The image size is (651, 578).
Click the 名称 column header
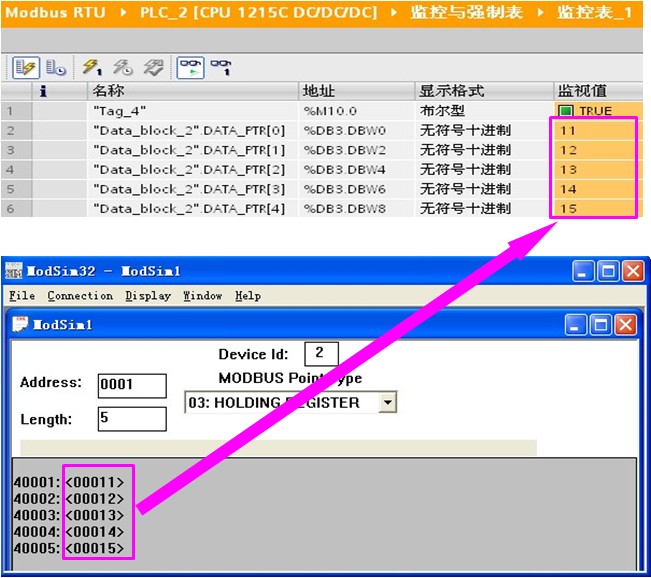click(193, 91)
